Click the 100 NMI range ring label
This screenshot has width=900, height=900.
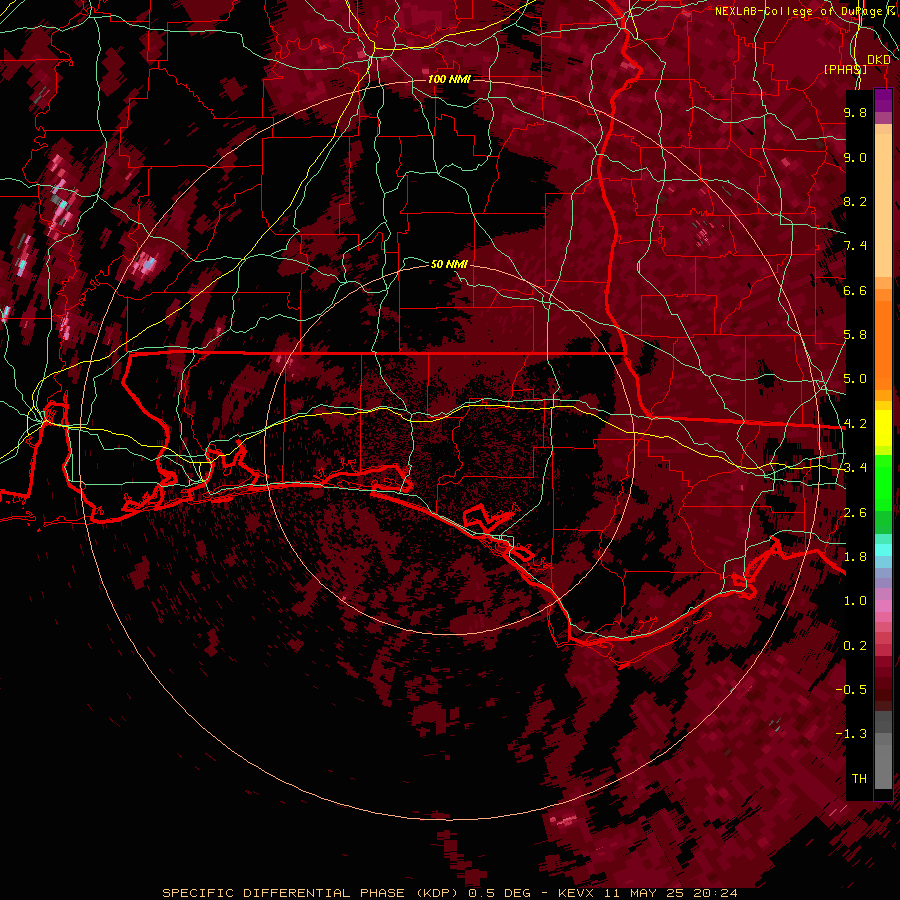click(x=449, y=79)
